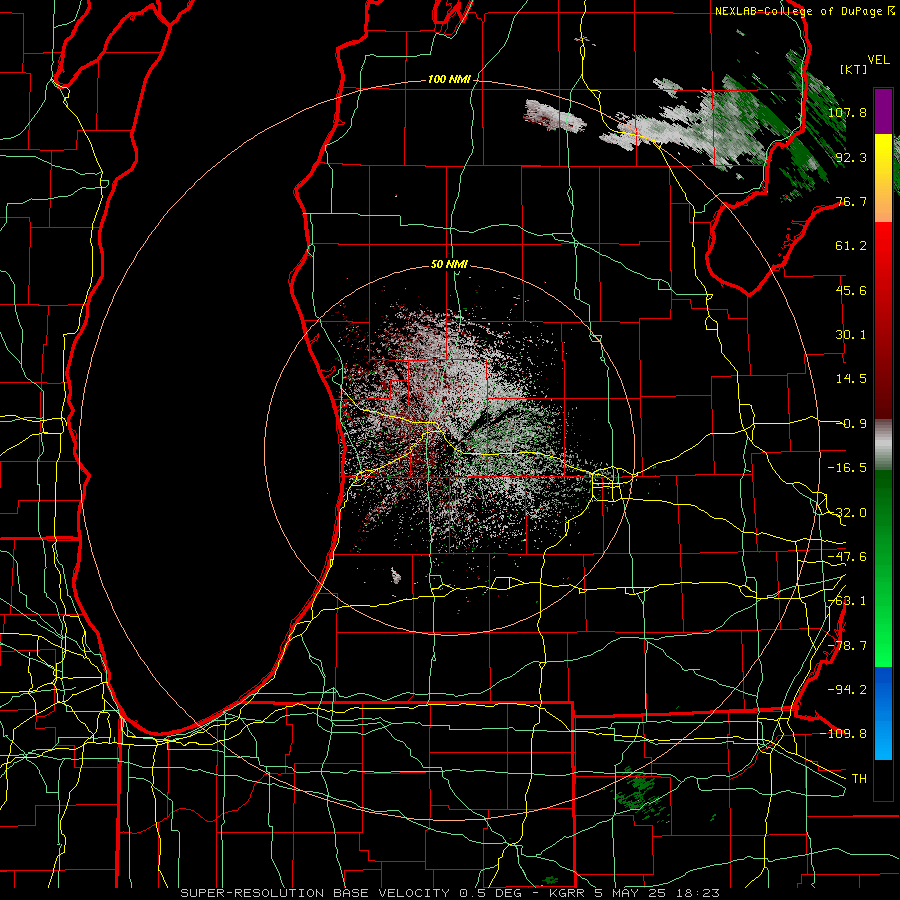Click the blue segment of the color bar
This screenshot has height=900, width=900.
click(883, 713)
